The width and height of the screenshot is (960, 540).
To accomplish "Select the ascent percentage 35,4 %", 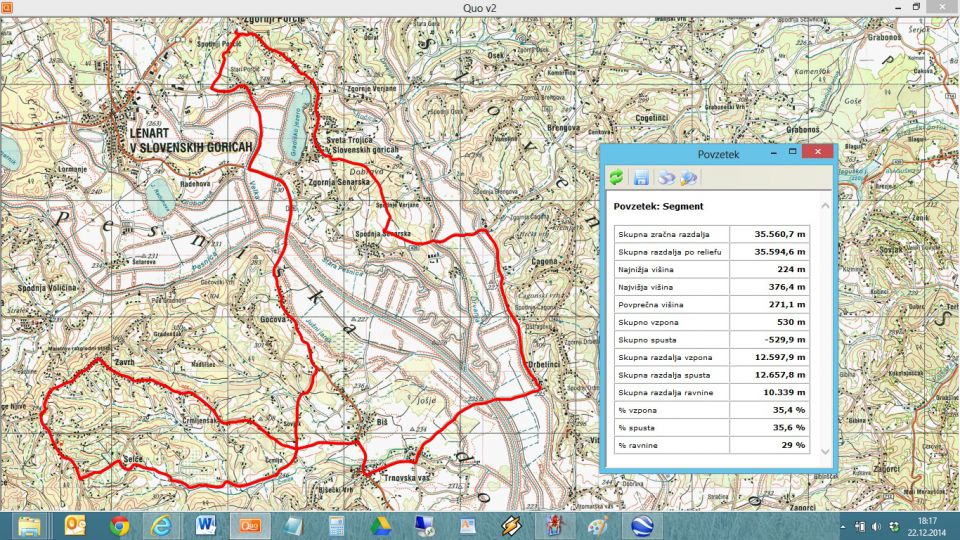I will pyautogui.click(x=789, y=410).
